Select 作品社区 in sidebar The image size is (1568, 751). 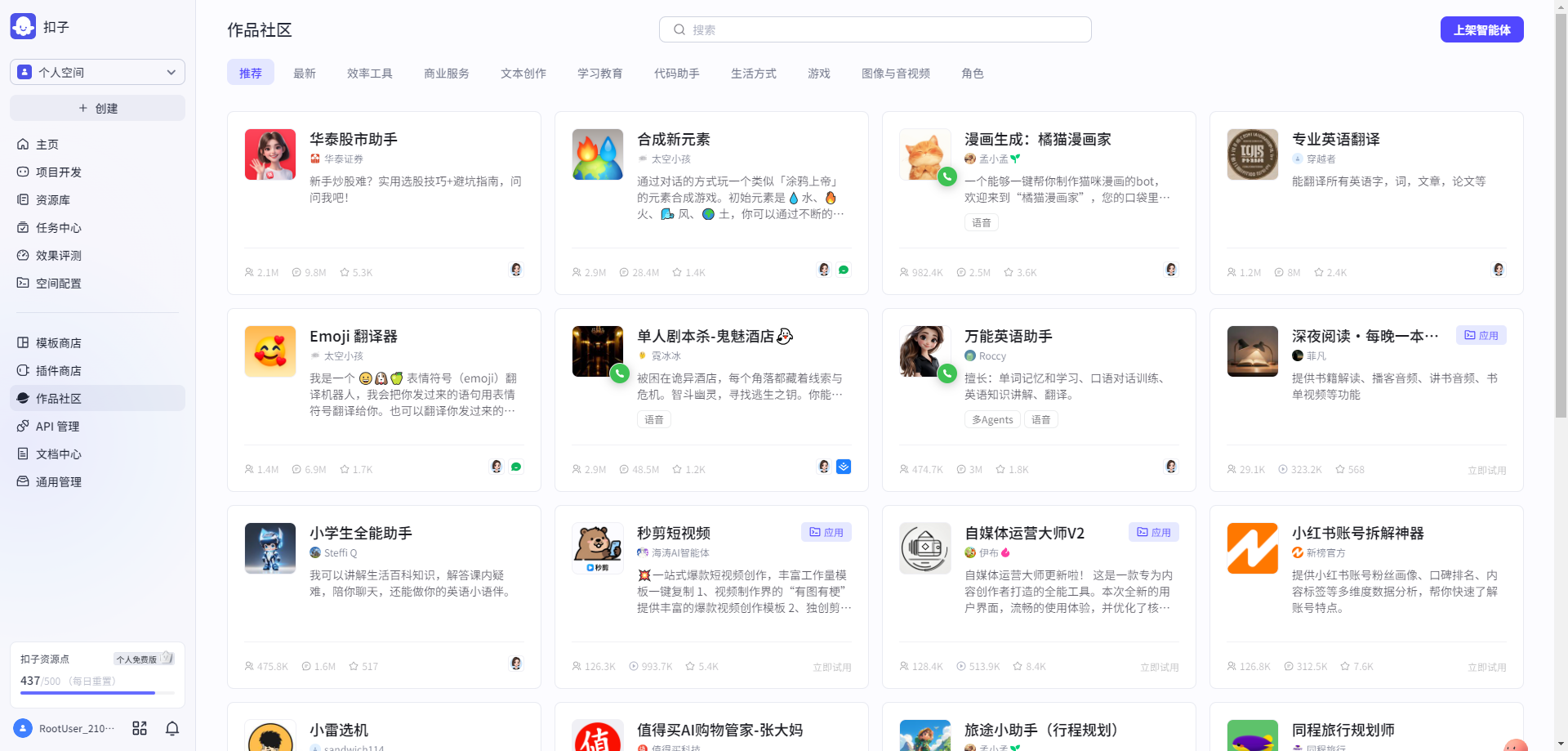[97, 398]
